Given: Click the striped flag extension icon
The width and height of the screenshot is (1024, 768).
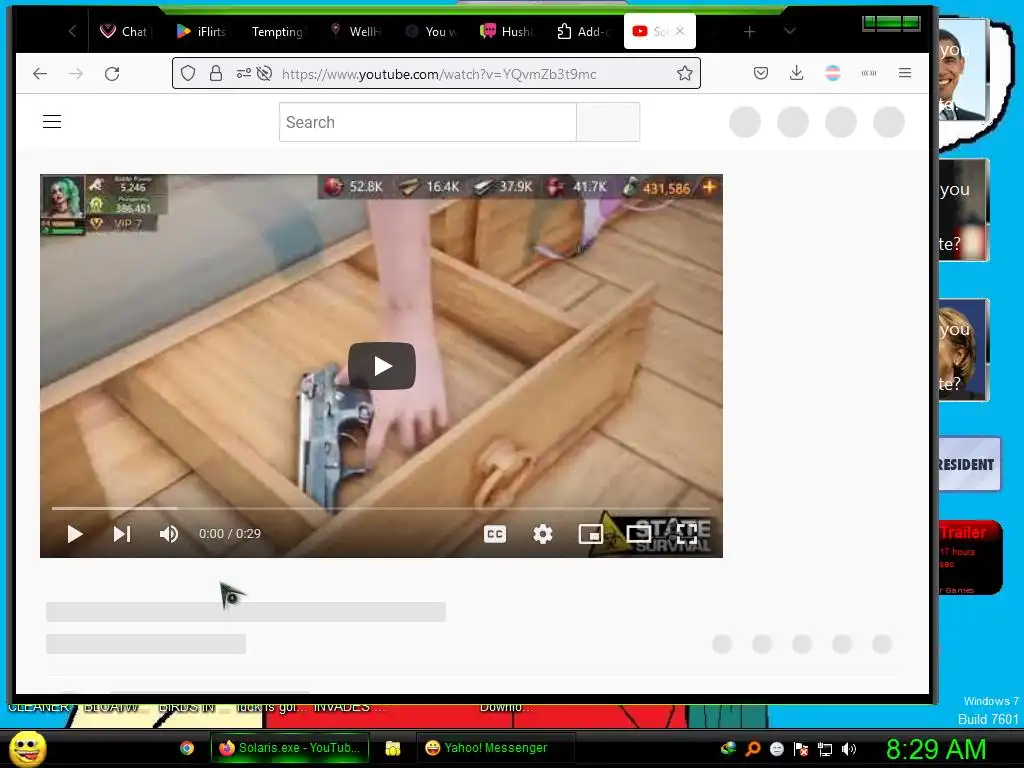Looking at the screenshot, I should [833, 73].
